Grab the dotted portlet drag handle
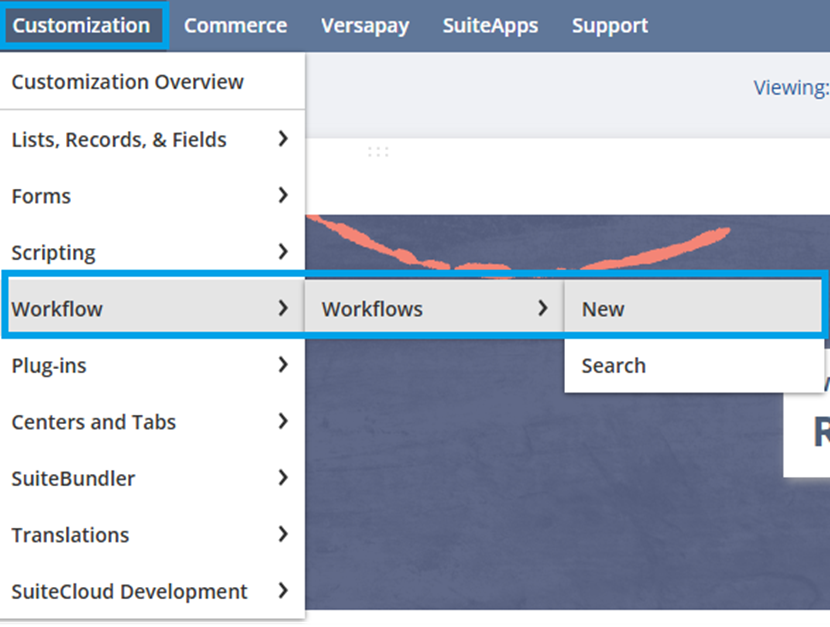830x627 pixels. point(378,152)
